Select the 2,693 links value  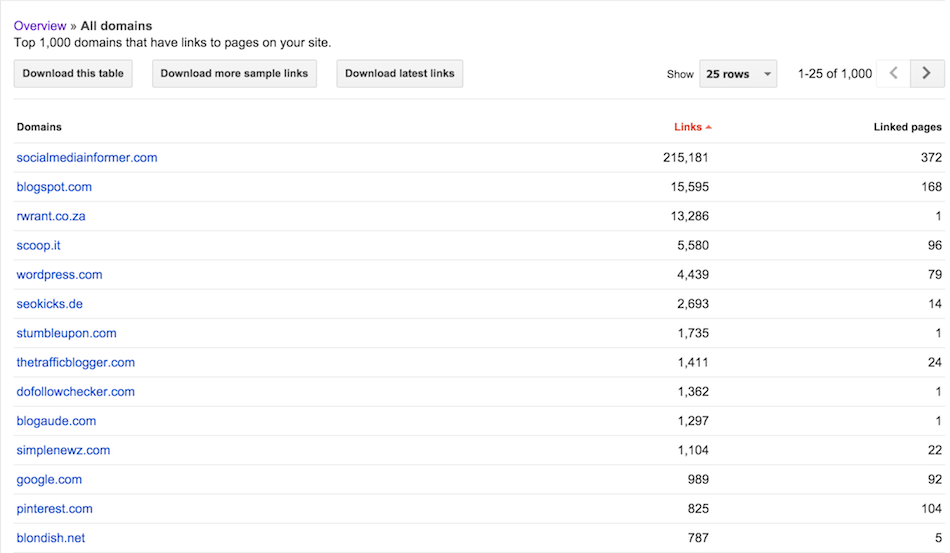click(693, 304)
